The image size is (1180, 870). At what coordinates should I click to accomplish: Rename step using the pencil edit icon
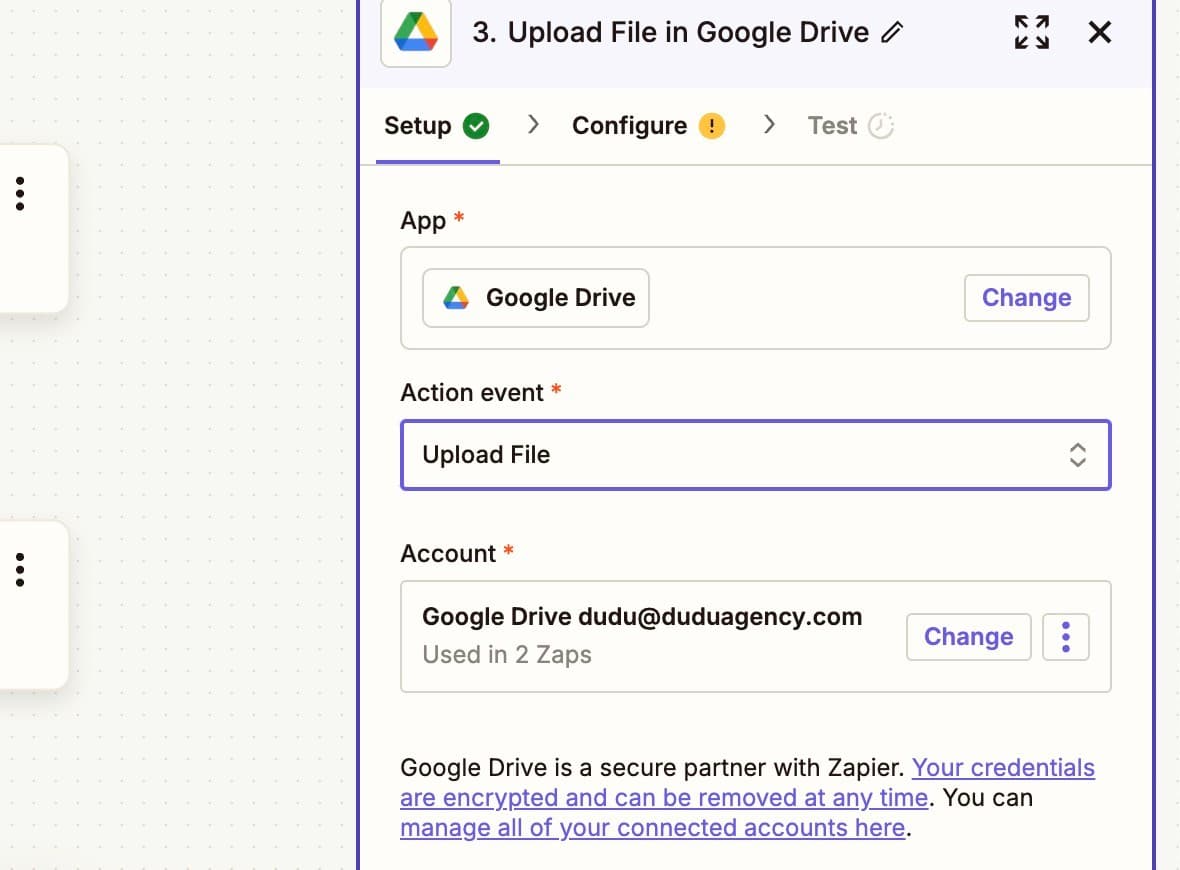[x=892, y=32]
